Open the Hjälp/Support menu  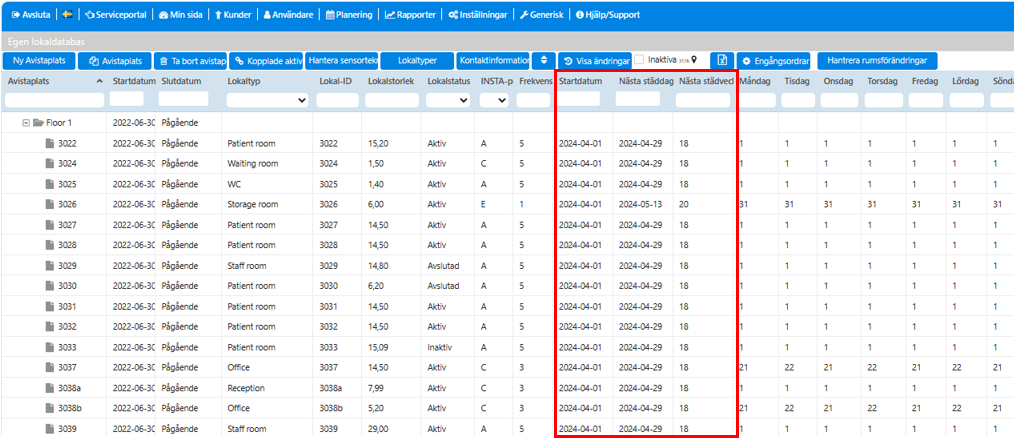[x=608, y=14]
